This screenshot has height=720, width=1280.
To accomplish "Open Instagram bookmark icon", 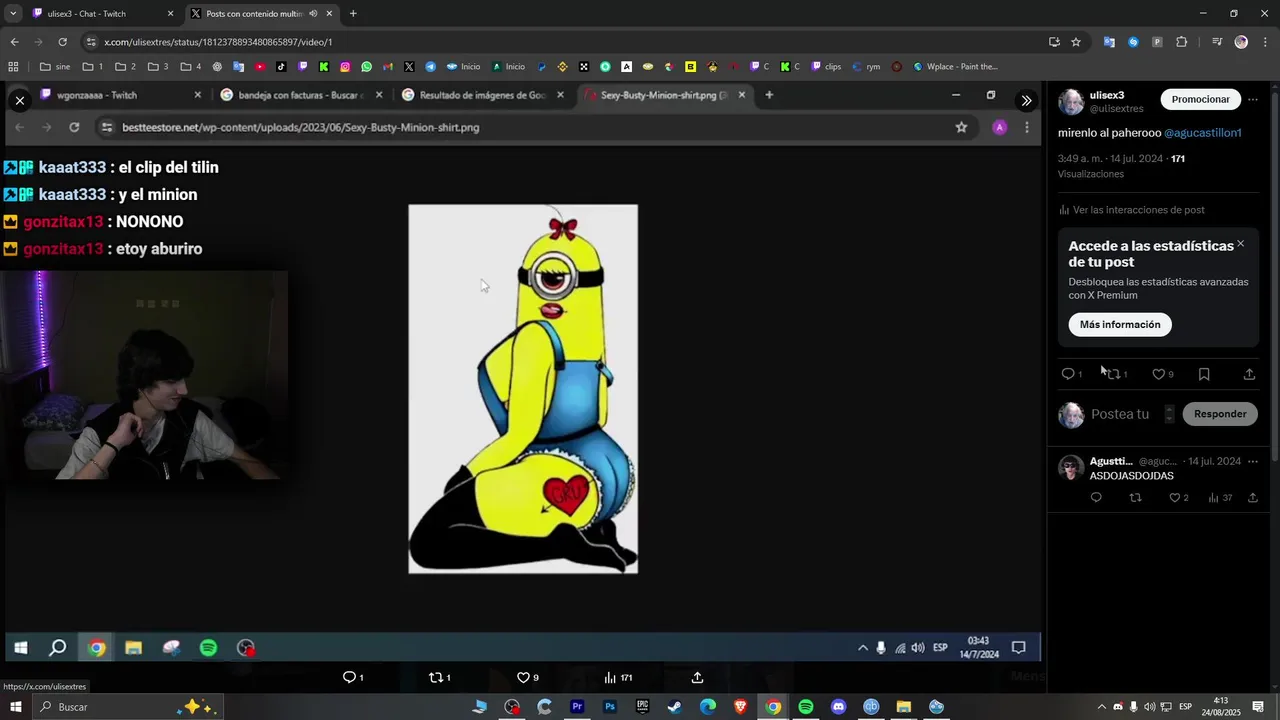I will pyautogui.click(x=345, y=67).
